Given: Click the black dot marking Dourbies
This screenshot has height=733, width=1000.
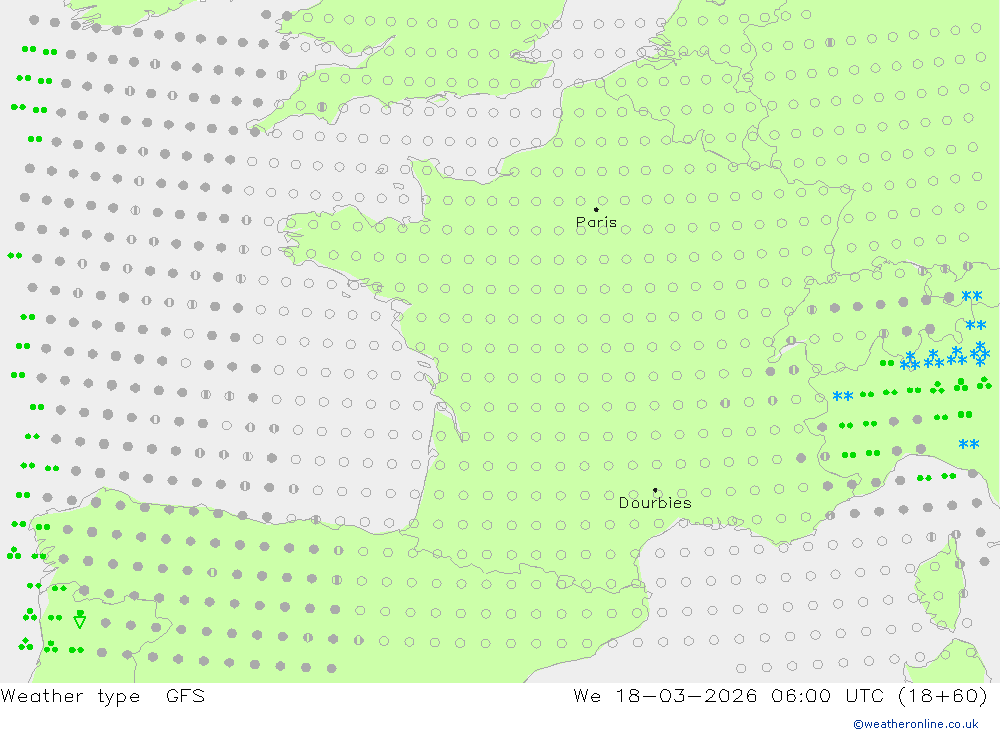Looking at the screenshot, I should [655, 490].
